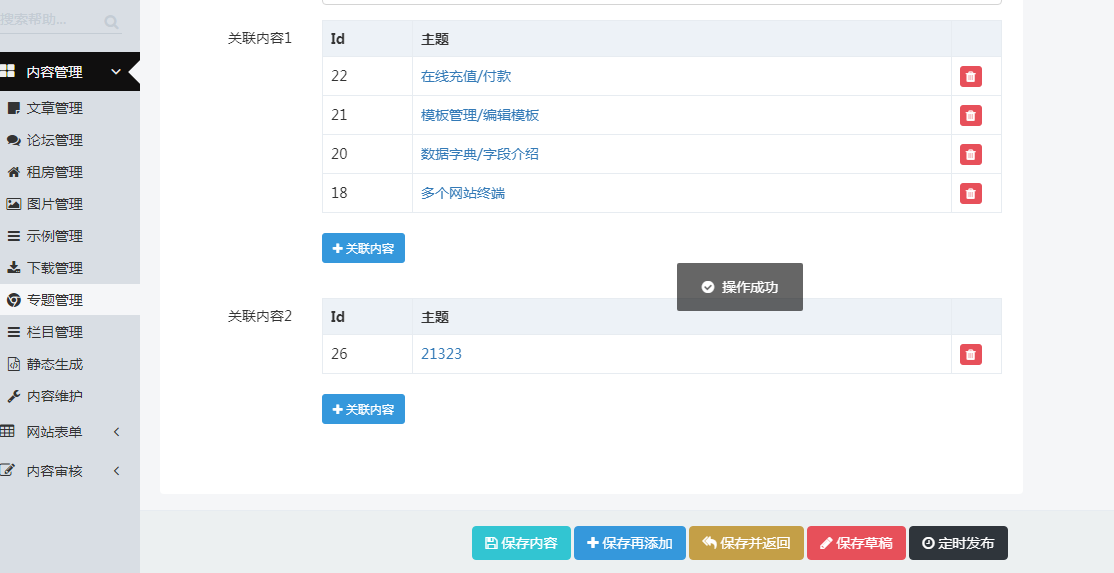Click the search magnifier icon in sidebar

111,21
